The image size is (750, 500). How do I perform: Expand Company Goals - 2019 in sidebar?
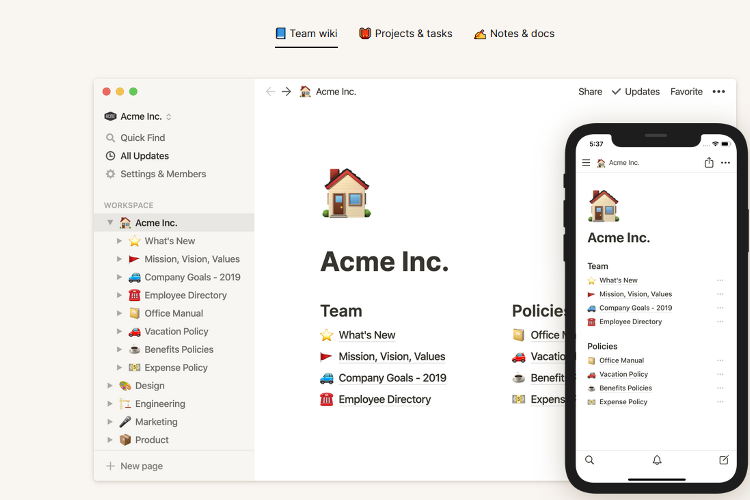coord(120,277)
